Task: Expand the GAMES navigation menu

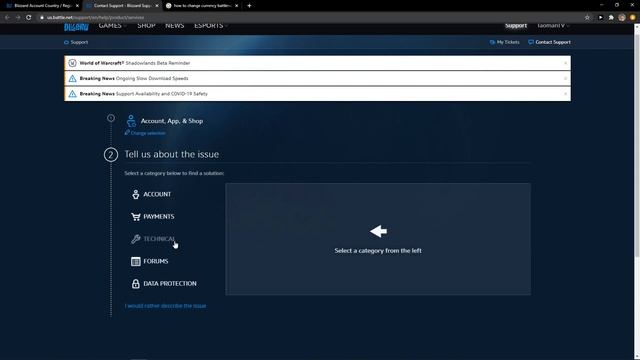Action: 112,26
